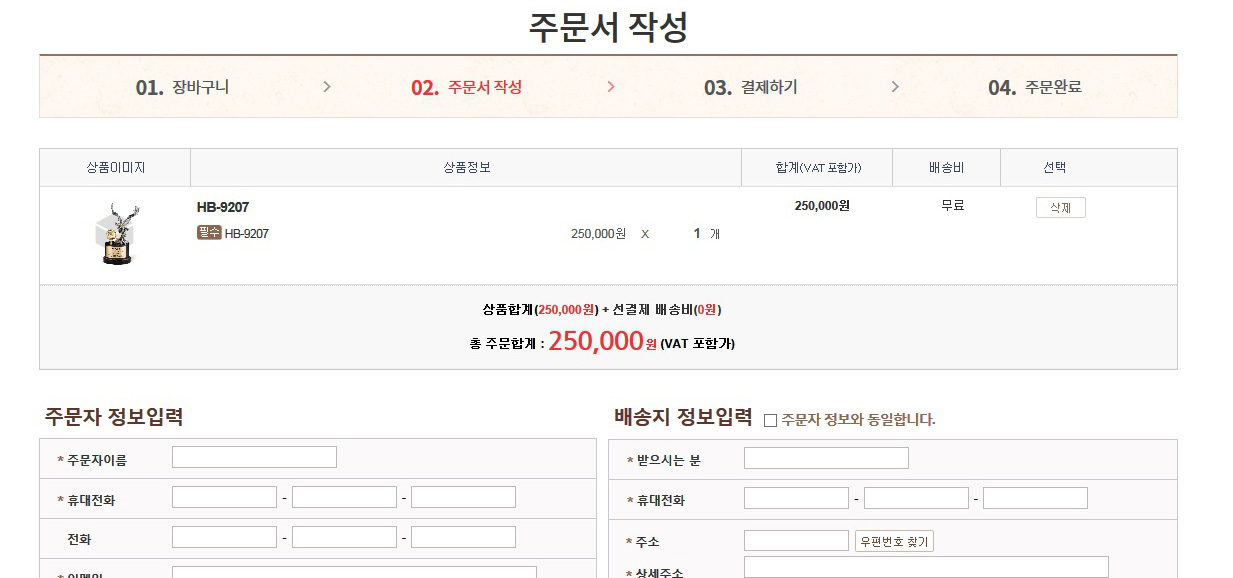Viewport: 1233px width, 578px height.
Task: Click the 필수 badge beside HB-9207 option
Action: click(x=209, y=233)
